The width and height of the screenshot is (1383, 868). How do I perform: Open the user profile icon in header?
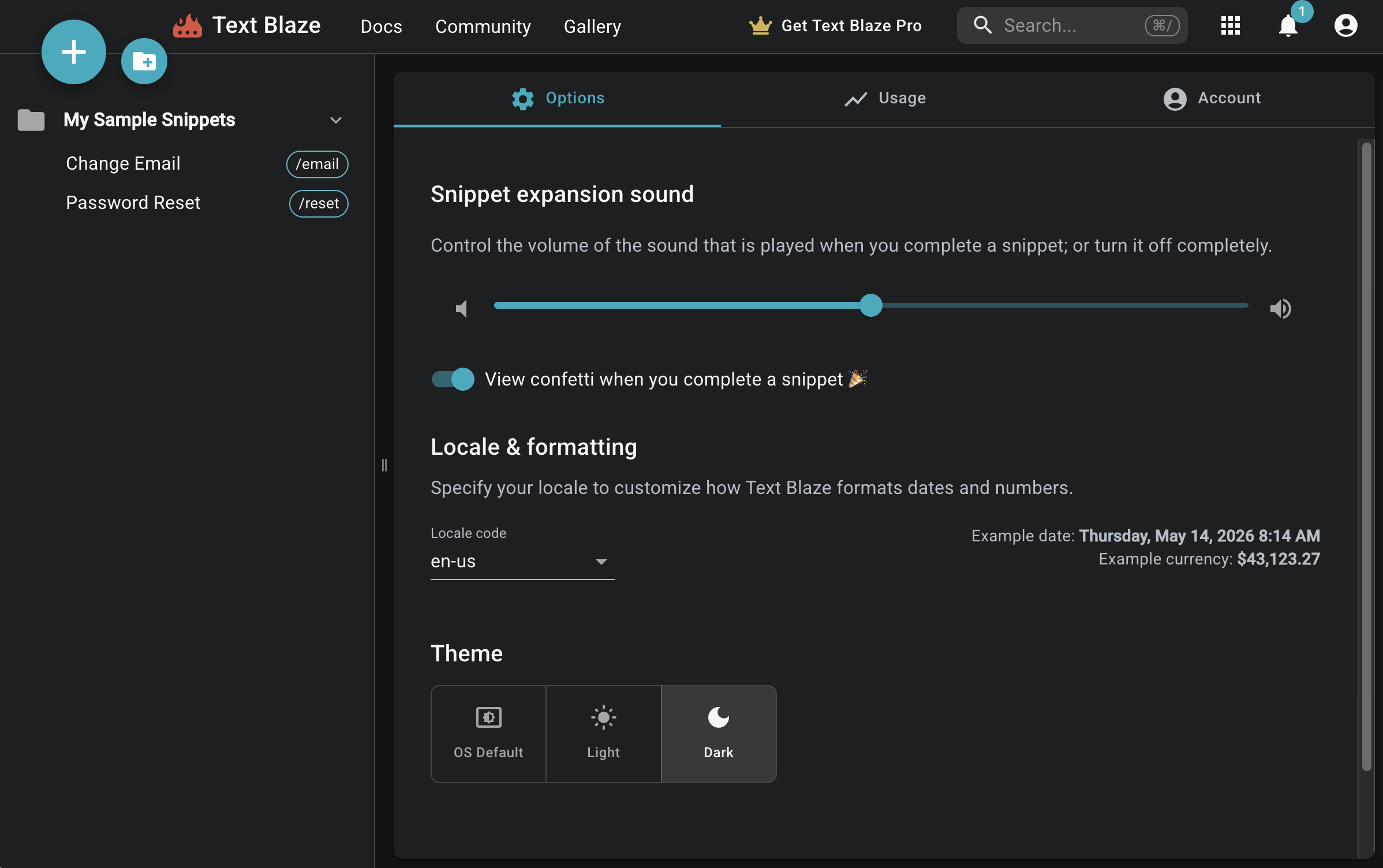1346,25
